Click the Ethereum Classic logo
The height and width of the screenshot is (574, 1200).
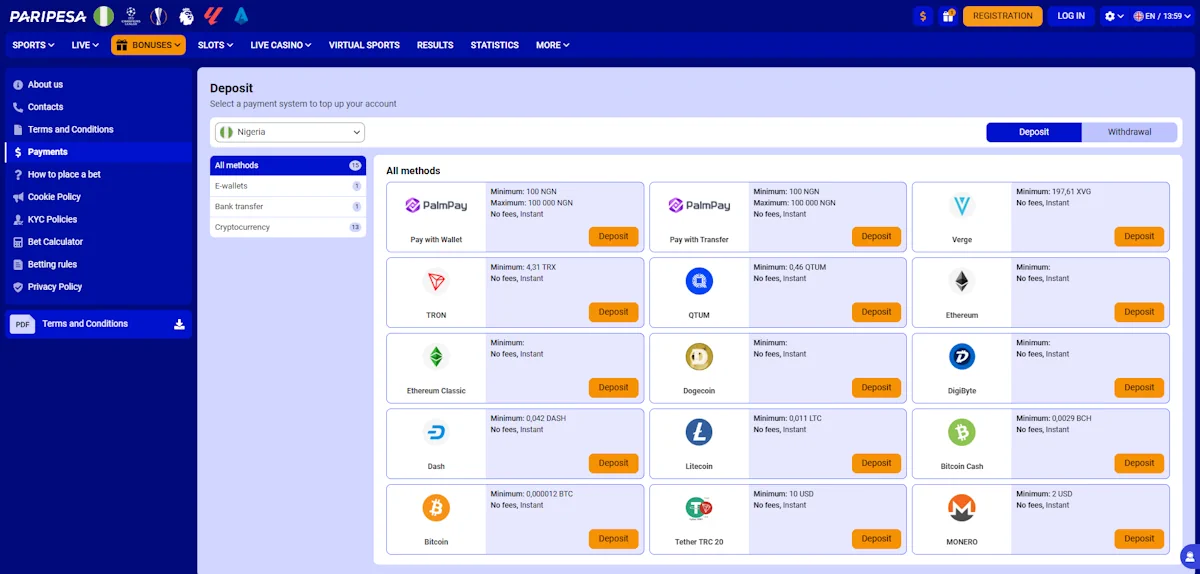(x=436, y=357)
